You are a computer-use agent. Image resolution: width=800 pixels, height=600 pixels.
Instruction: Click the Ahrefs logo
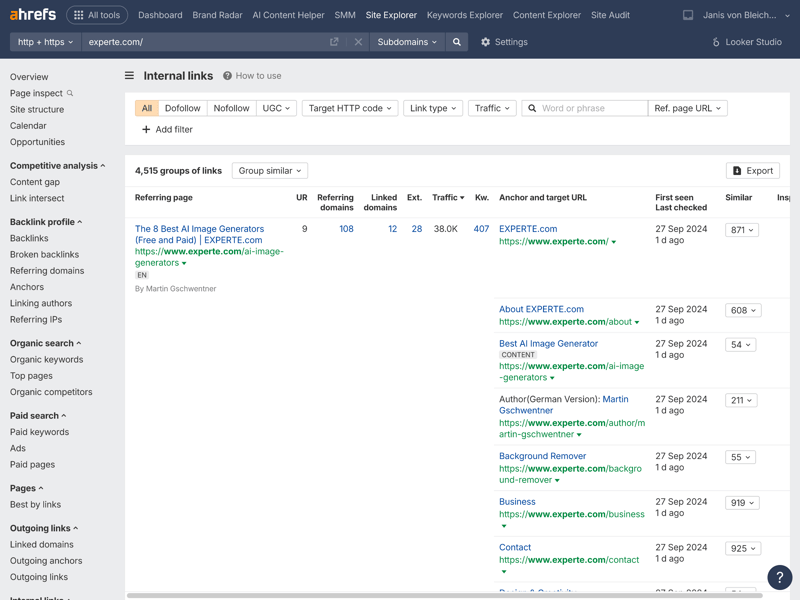(34, 15)
